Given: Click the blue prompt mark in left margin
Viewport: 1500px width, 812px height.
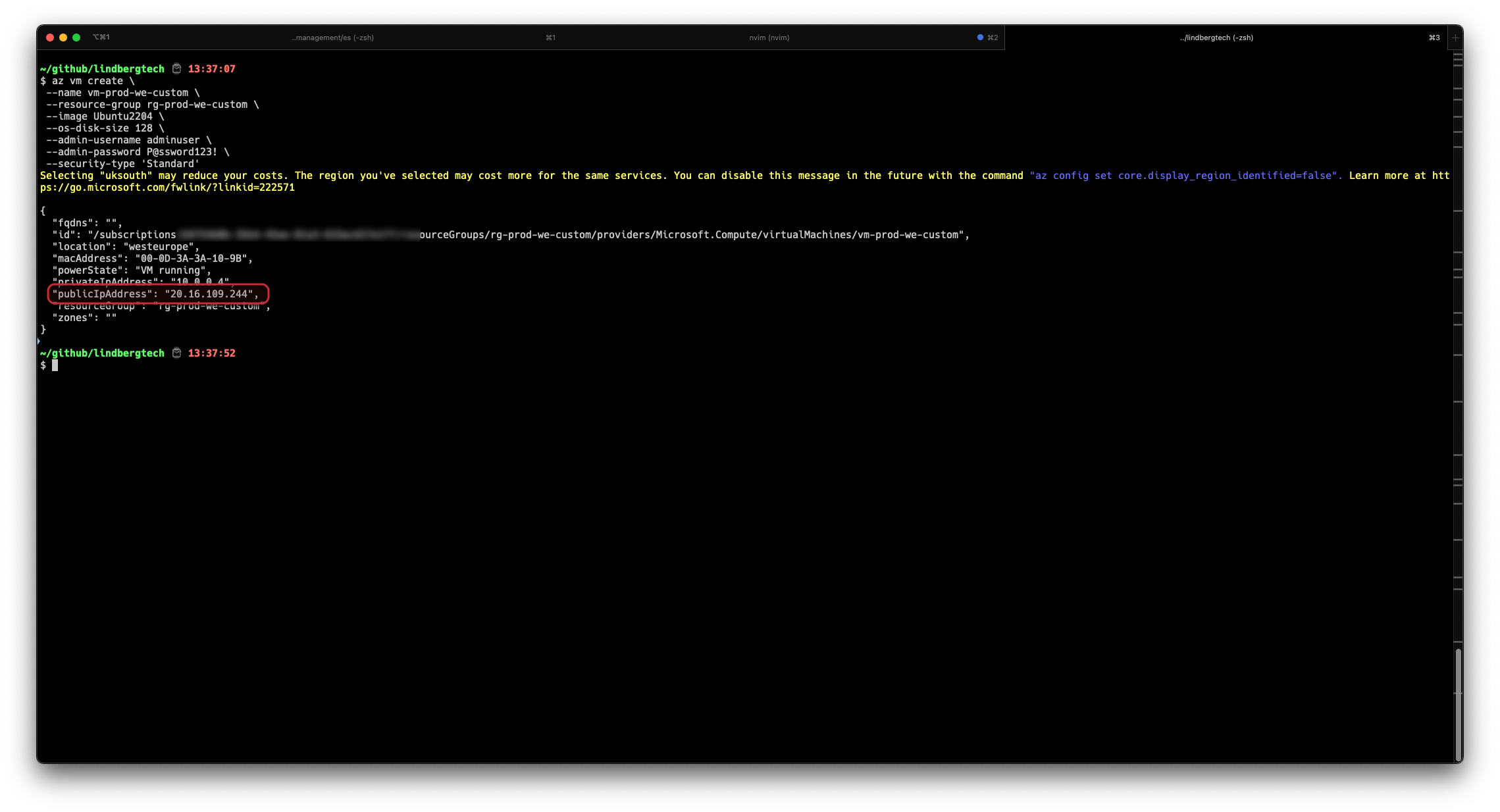Looking at the screenshot, I should click(39, 341).
